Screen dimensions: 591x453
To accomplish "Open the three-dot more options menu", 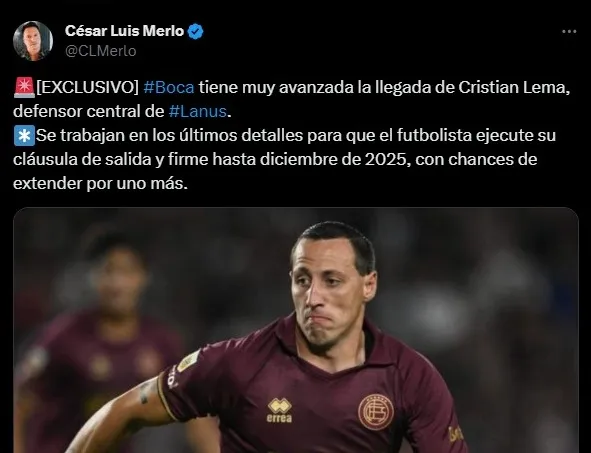I will coord(569,32).
